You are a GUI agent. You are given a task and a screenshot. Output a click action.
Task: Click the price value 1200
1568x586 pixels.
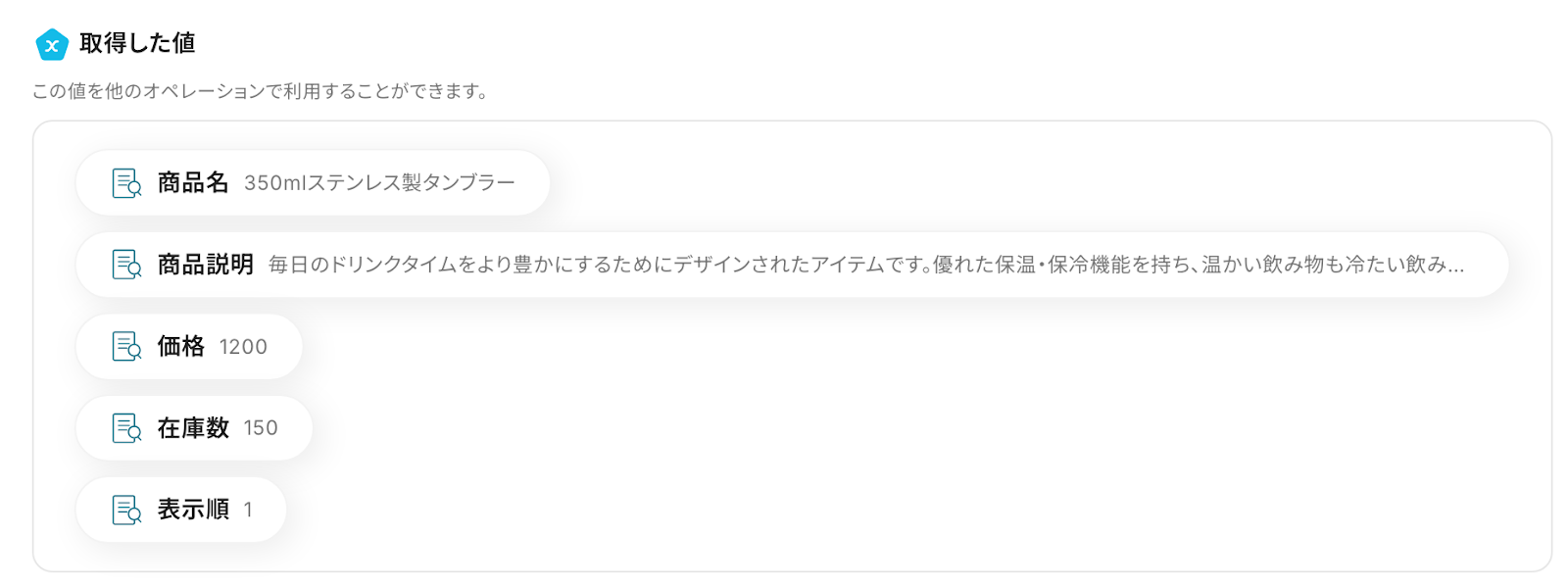tap(243, 347)
